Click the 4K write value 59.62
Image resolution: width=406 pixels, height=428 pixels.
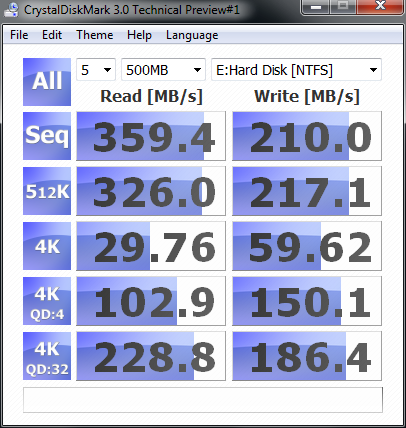307,246
